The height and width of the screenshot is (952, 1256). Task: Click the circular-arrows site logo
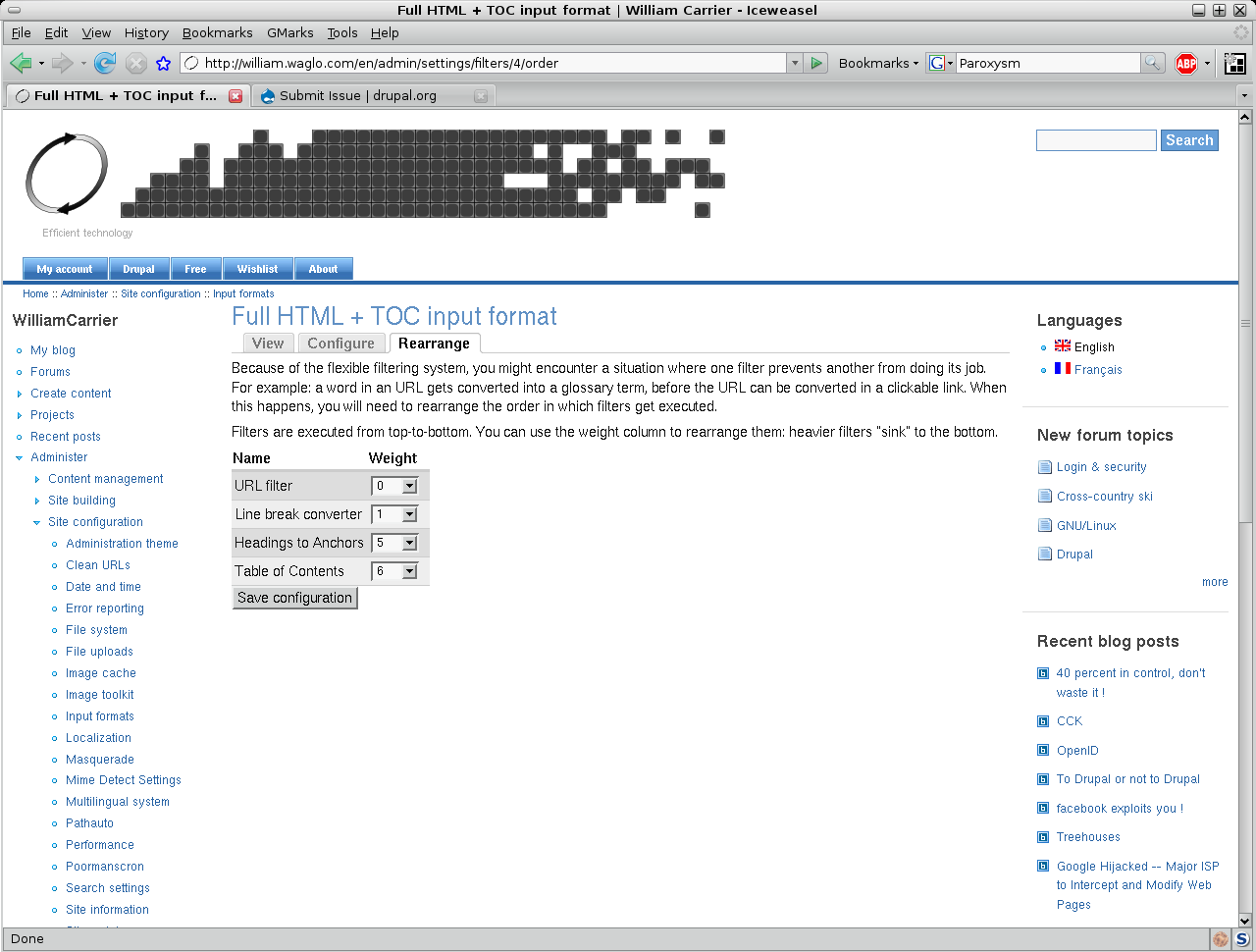[x=67, y=174]
